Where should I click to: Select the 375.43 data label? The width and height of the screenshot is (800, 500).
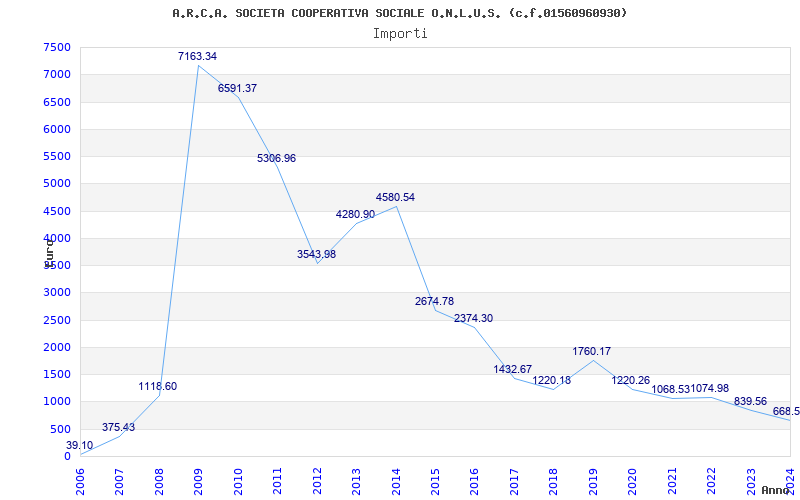pyautogui.click(x=118, y=428)
